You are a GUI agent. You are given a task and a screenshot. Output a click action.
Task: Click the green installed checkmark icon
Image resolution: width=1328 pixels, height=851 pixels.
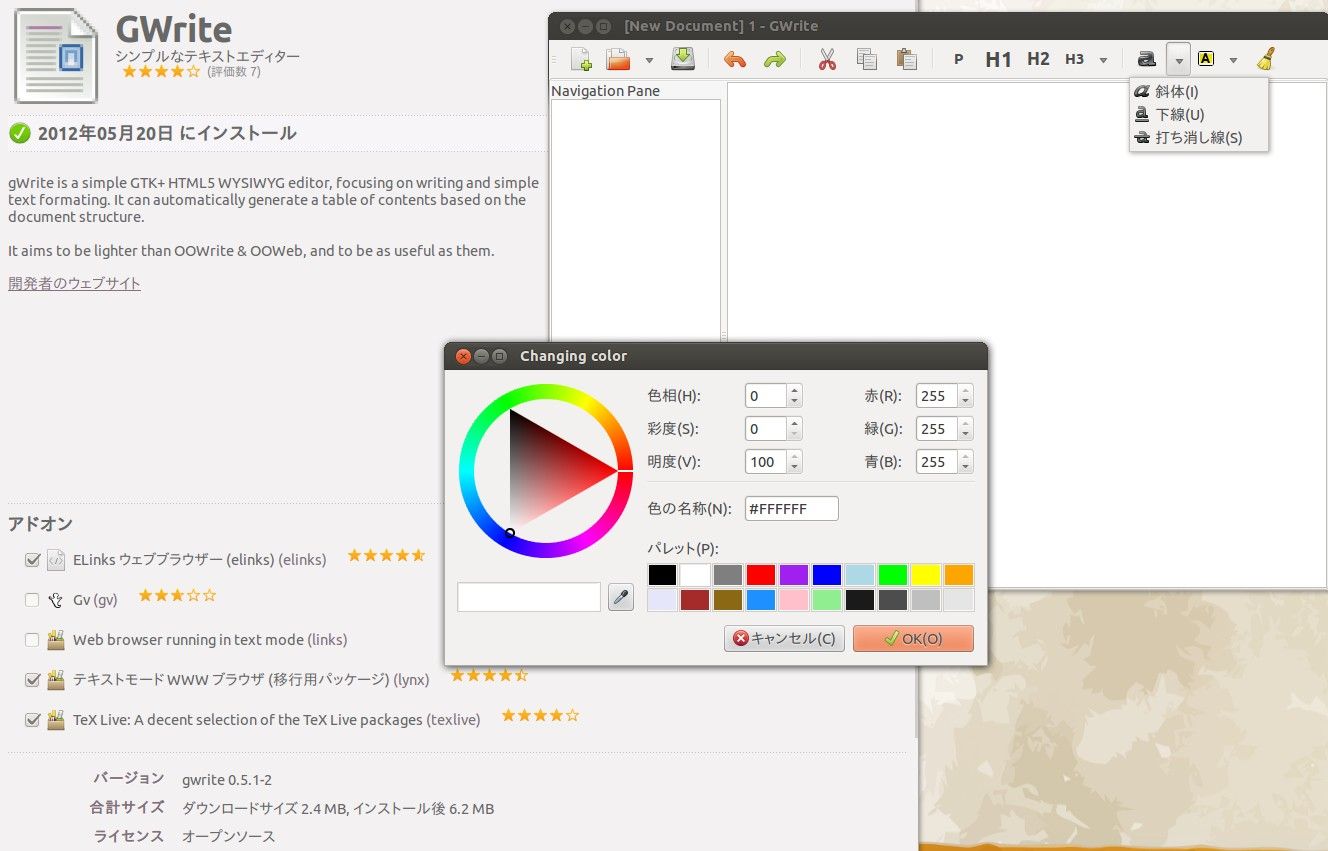pos(19,133)
